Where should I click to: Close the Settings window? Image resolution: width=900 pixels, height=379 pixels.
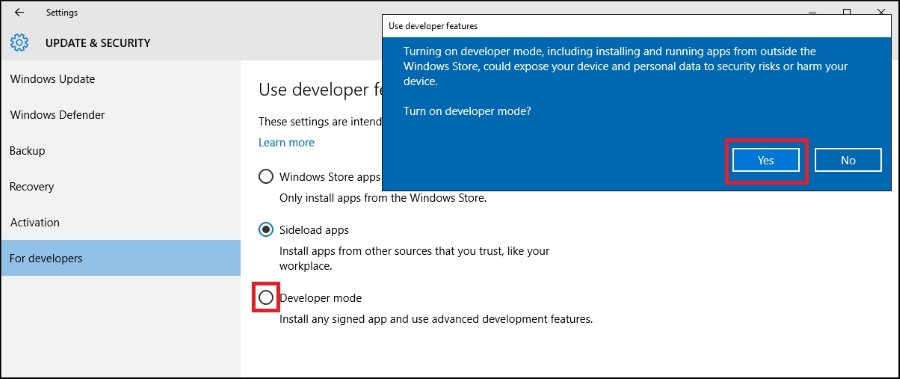click(880, 11)
